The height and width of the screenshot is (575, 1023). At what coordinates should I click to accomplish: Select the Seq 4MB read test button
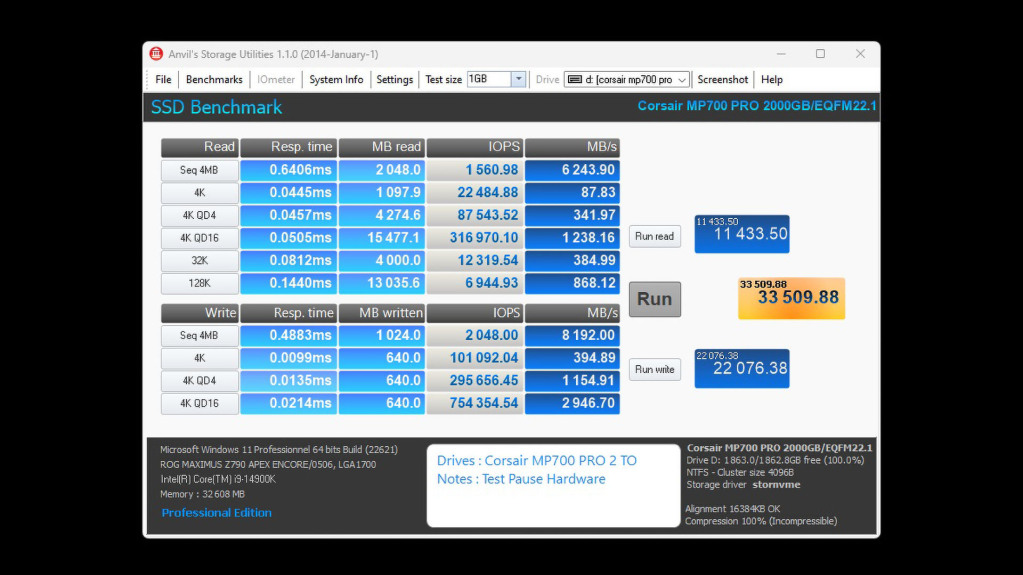pos(200,171)
